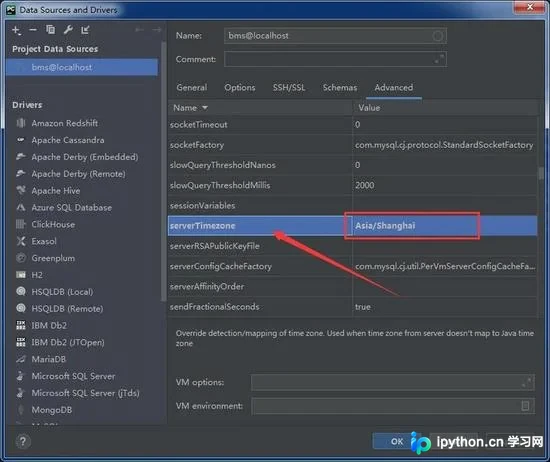Open the Schemas tab
This screenshot has height=462, width=550.
point(340,88)
